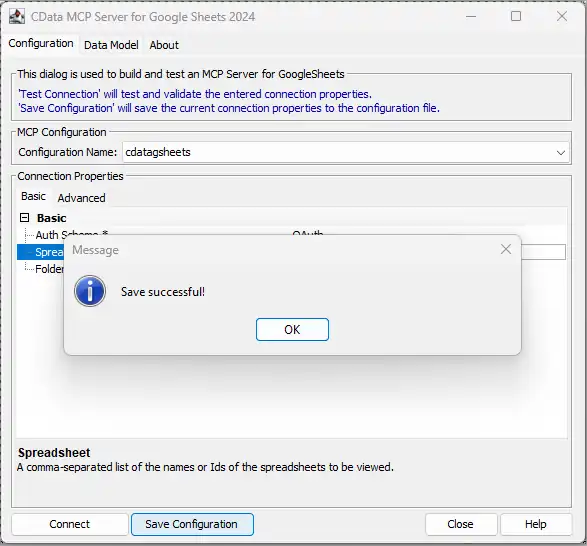
Task: Collapse the Basic properties group
Action: [25, 218]
